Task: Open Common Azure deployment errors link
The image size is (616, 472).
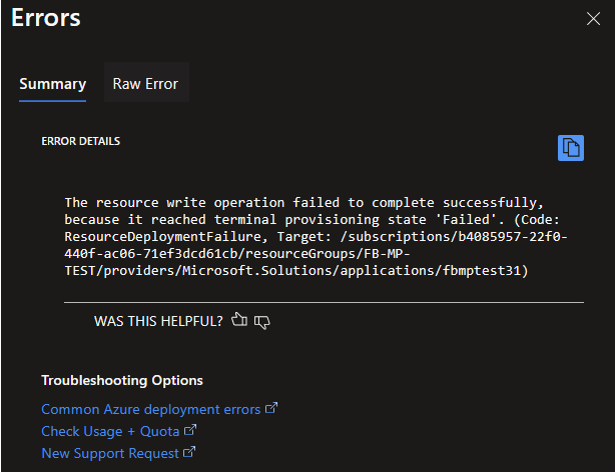Action: [x=150, y=409]
